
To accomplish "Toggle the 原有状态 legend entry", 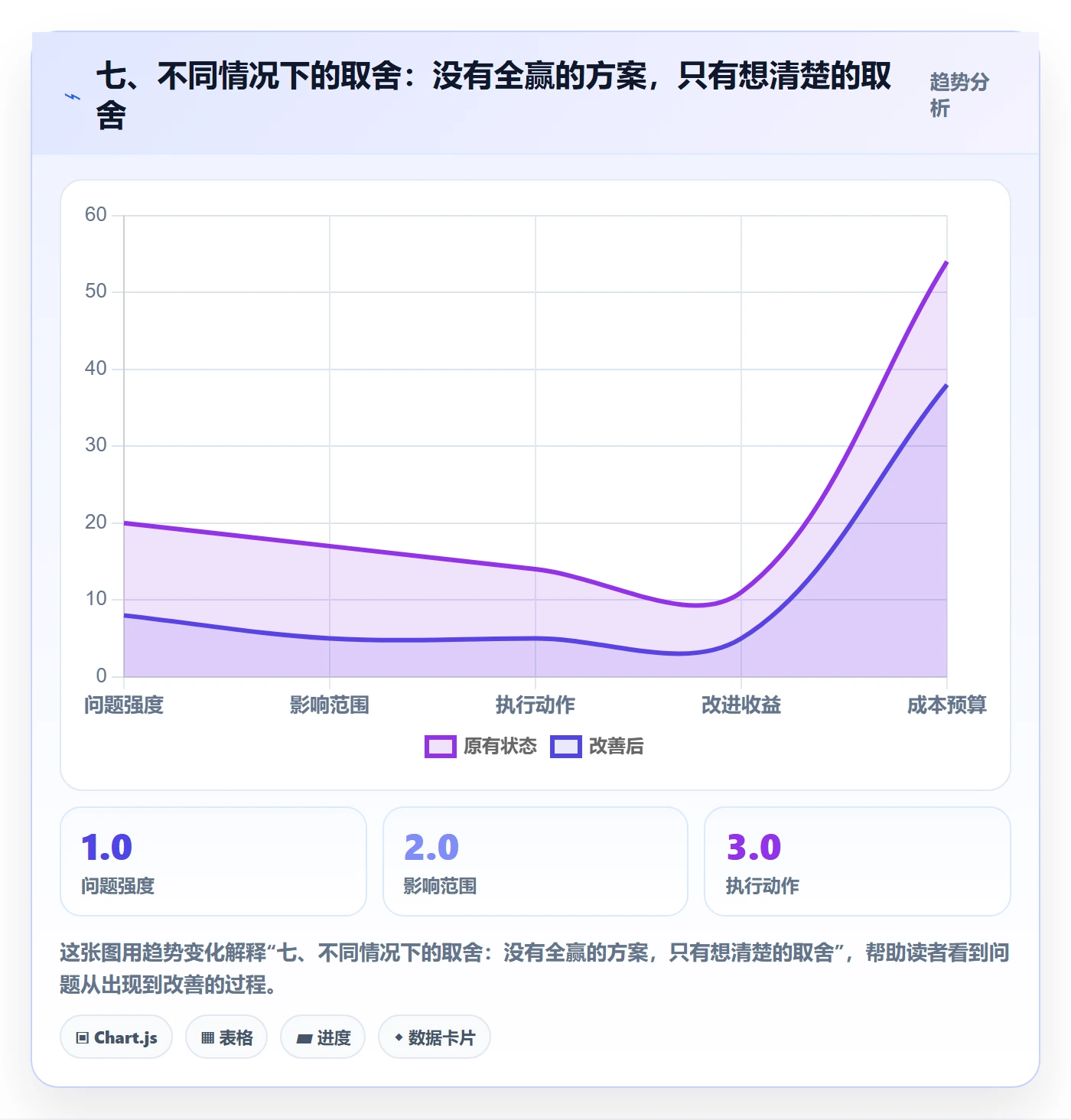I will coord(481,746).
